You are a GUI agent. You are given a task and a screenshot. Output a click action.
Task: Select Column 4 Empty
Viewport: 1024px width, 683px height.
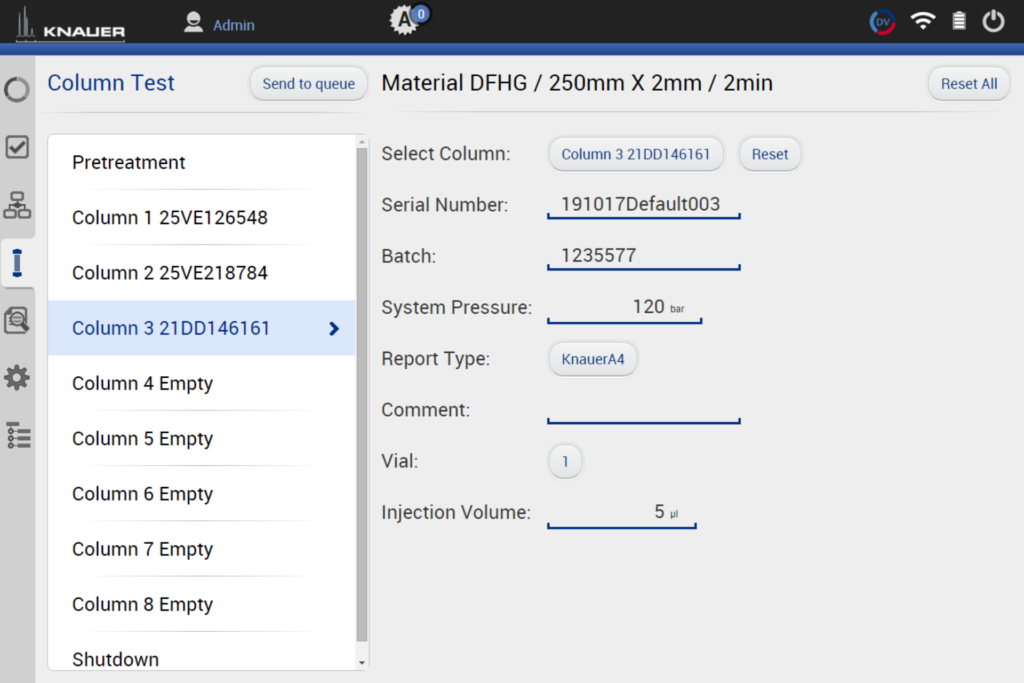point(202,383)
